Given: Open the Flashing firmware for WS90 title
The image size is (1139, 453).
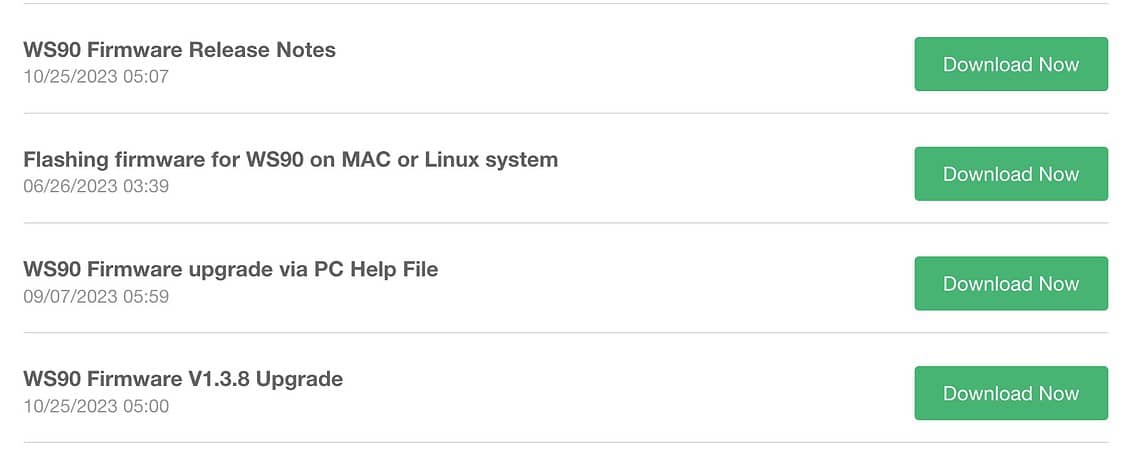Looking at the screenshot, I should point(290,160).
